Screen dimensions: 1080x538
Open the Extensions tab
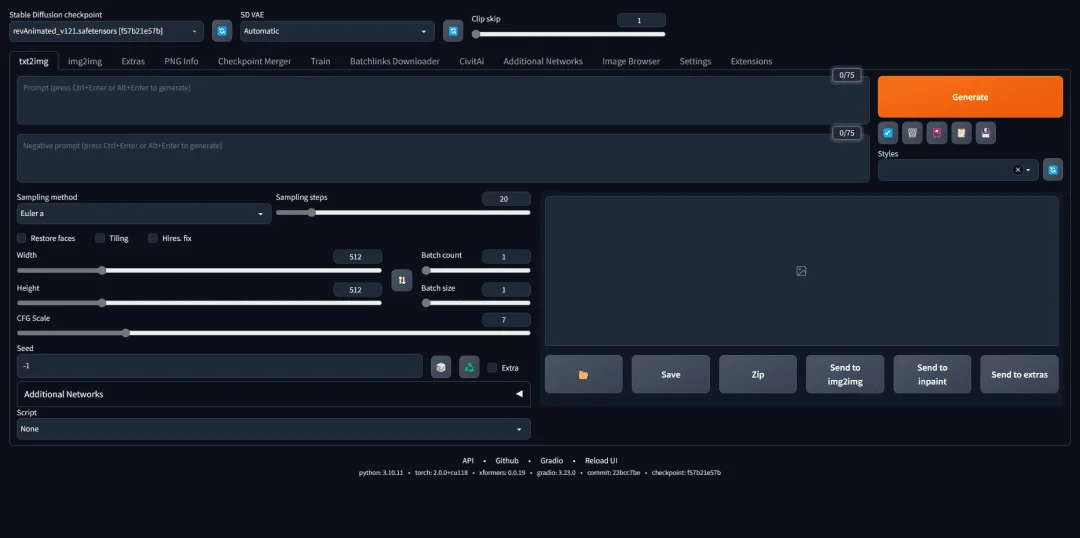point(751,61)
